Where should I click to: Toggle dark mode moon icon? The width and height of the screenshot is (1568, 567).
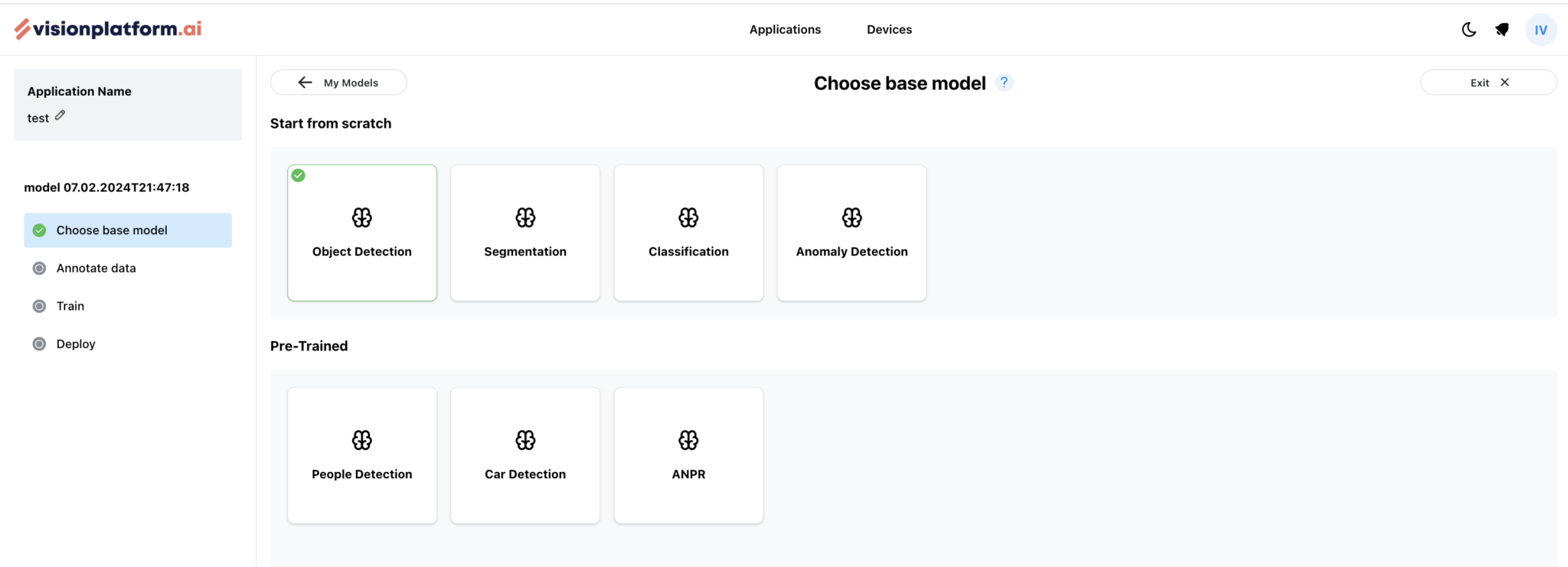[x=1468, y=30]
